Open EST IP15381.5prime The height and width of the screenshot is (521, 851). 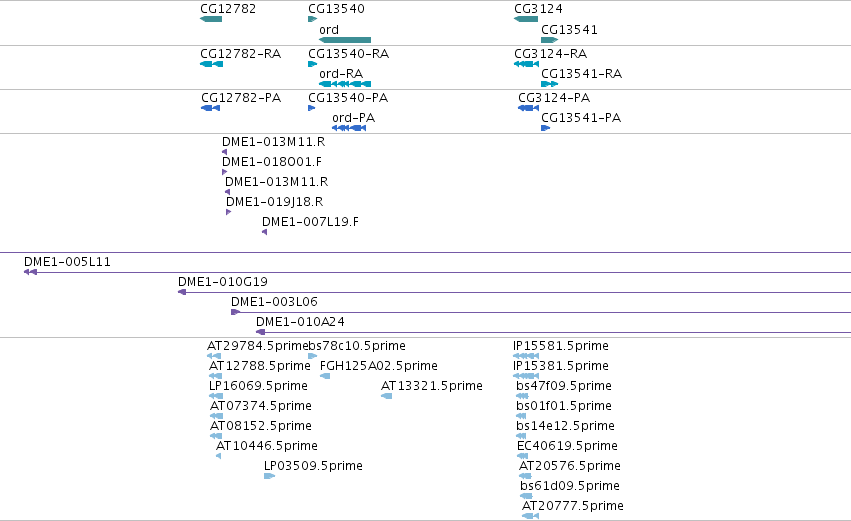coord(526,376)
